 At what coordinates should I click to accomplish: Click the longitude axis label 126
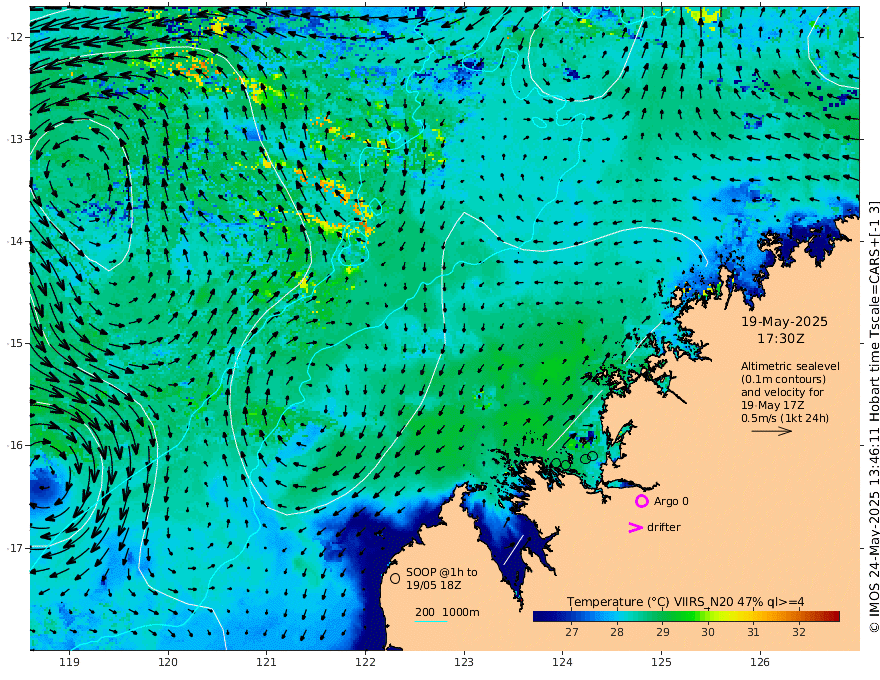(760, 662)
